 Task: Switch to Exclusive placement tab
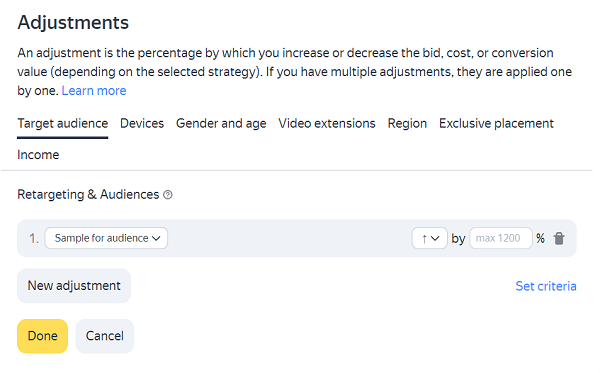[x=496, y=124]
